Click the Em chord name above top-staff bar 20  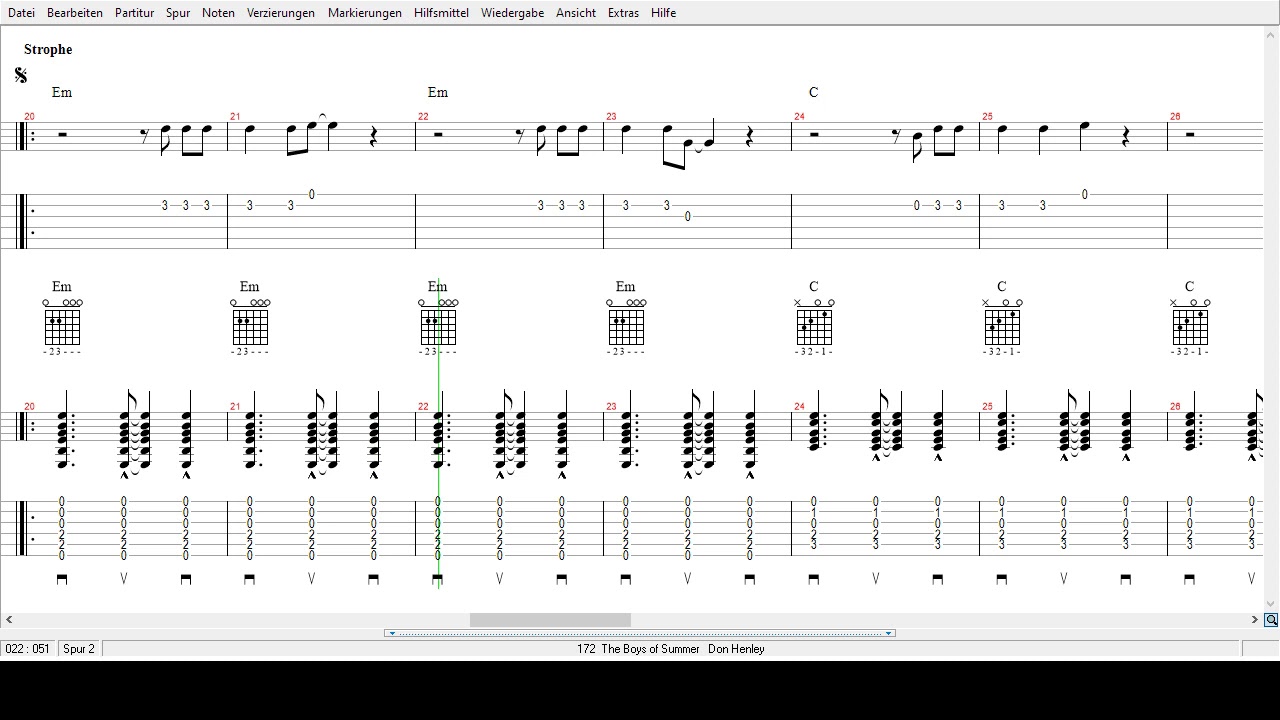(x=62, y=92)
